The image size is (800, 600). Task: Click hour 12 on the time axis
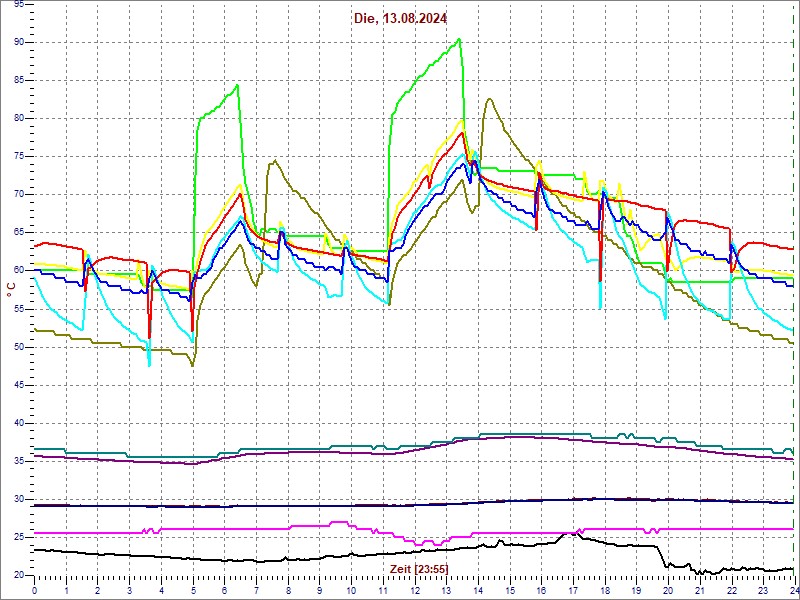(414, 590)
